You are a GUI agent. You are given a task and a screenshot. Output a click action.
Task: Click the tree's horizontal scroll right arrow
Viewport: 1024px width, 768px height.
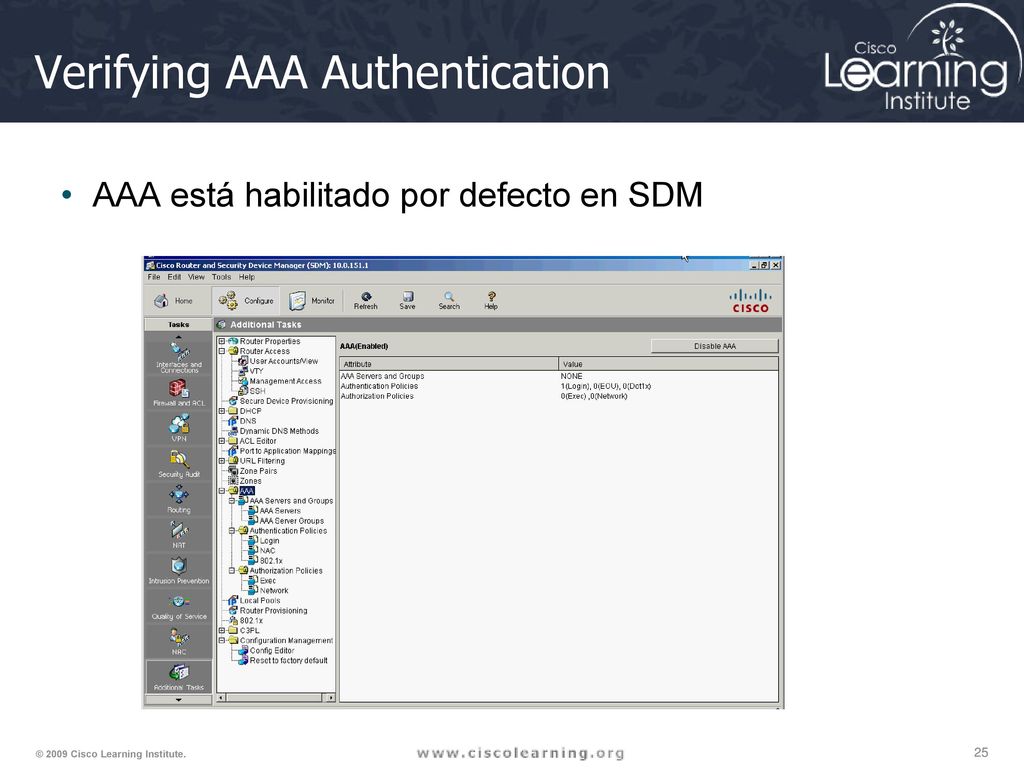tap(330, 698)
